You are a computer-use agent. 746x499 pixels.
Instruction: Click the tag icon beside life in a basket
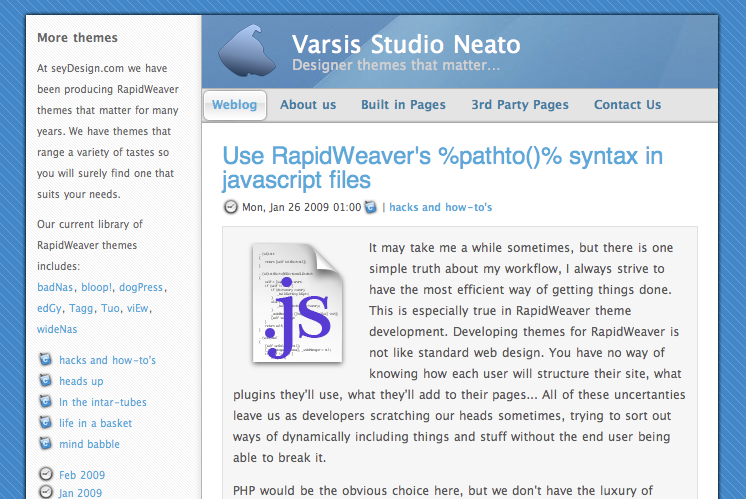pos(44,422)
